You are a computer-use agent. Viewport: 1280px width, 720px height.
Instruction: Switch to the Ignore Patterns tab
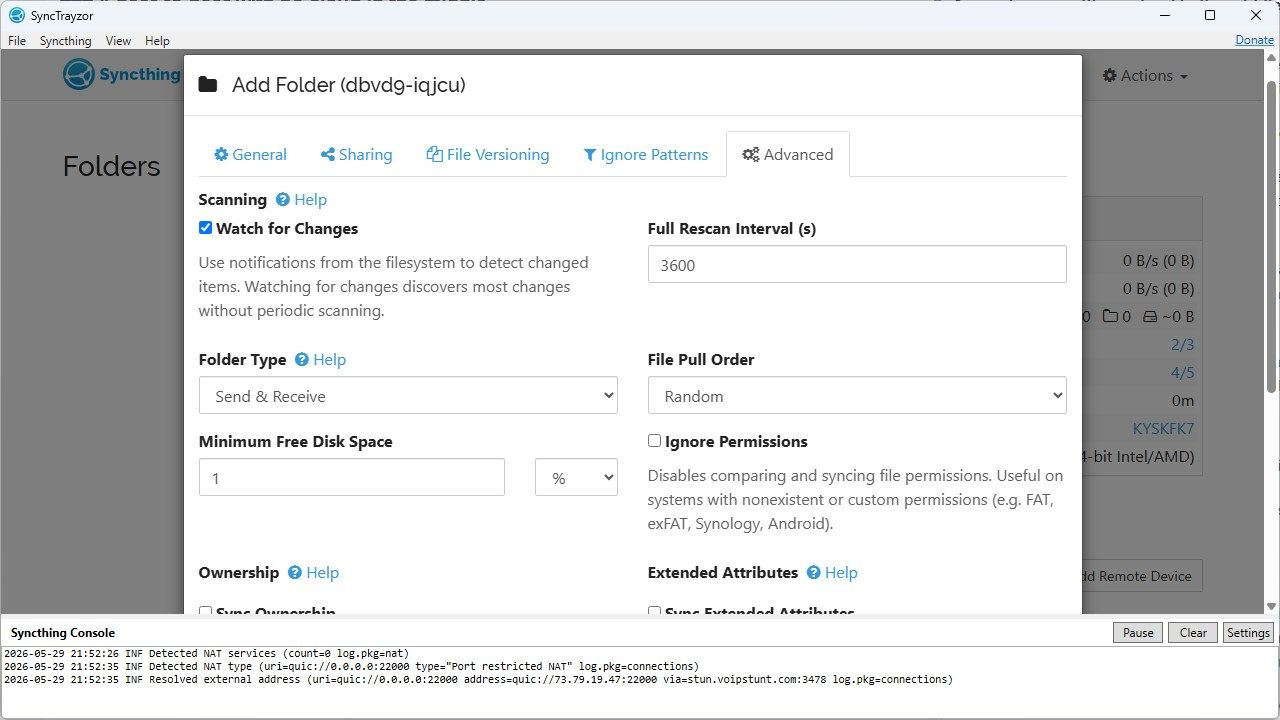click(646, 155)
